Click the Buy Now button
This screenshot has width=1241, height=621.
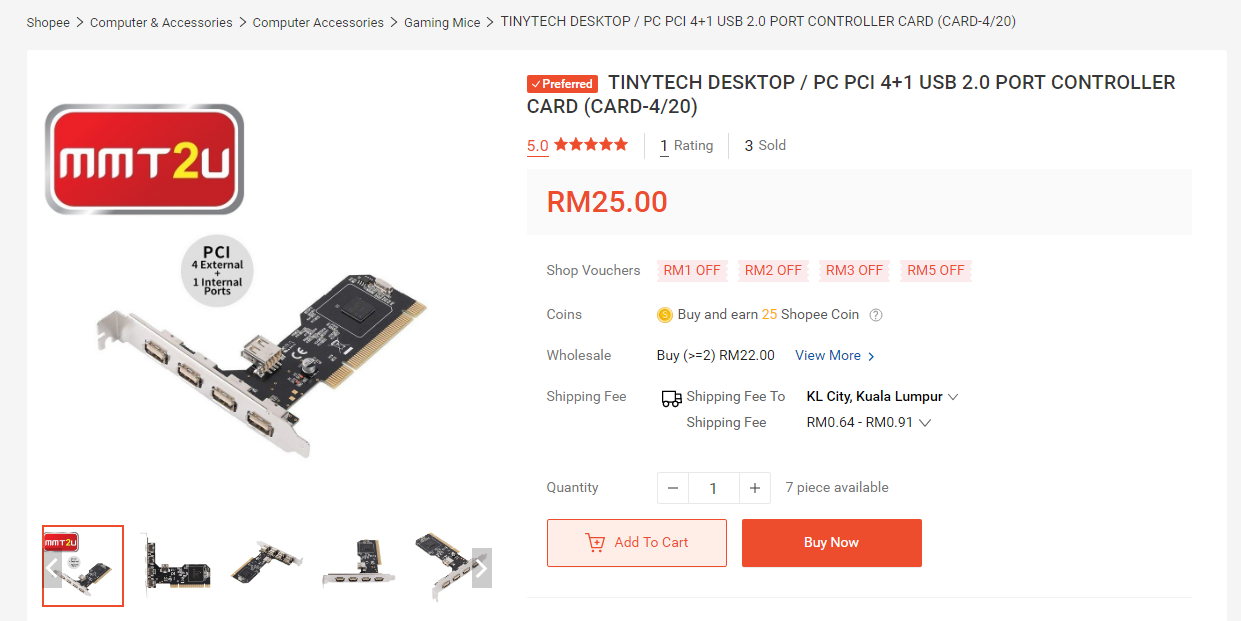point(832,543)
